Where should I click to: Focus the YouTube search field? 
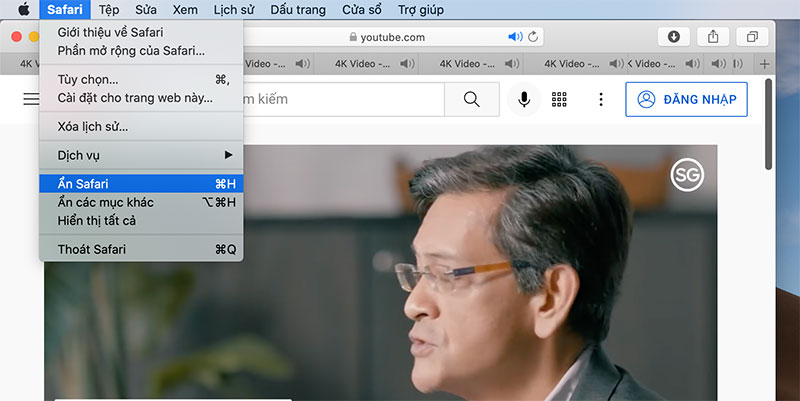point(343,99)
